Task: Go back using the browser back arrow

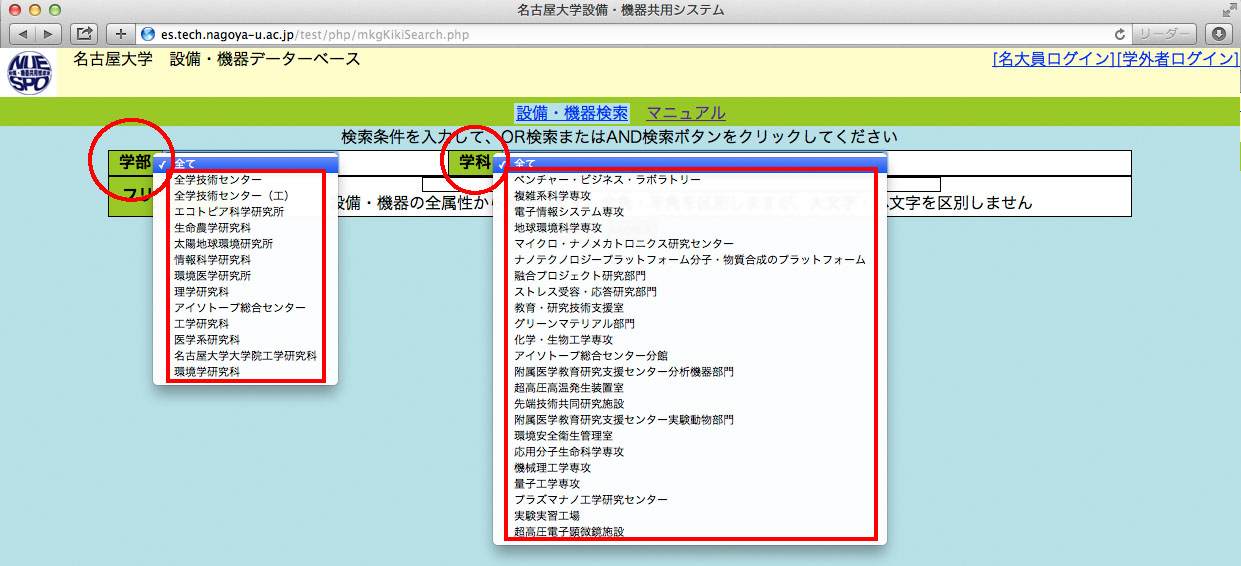Action: [21, 34]
